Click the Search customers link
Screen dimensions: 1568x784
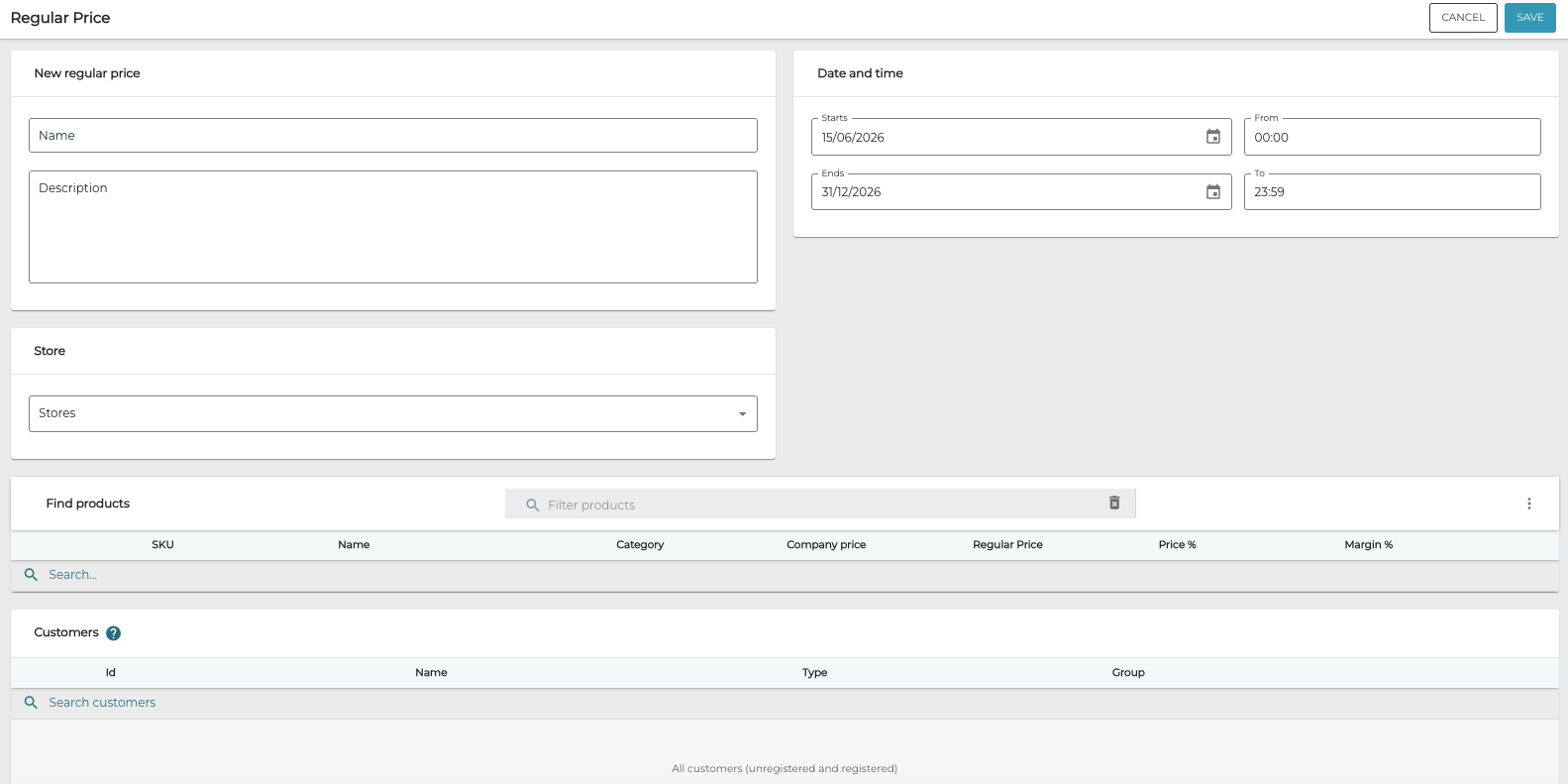[x=102, y=703]
